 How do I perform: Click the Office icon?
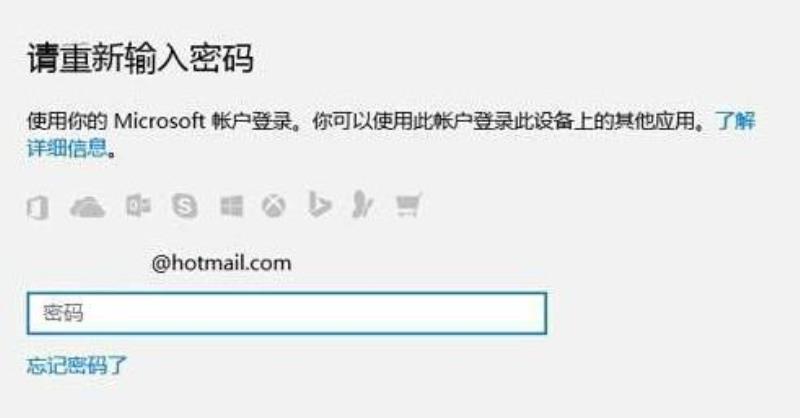click(37, 207)
